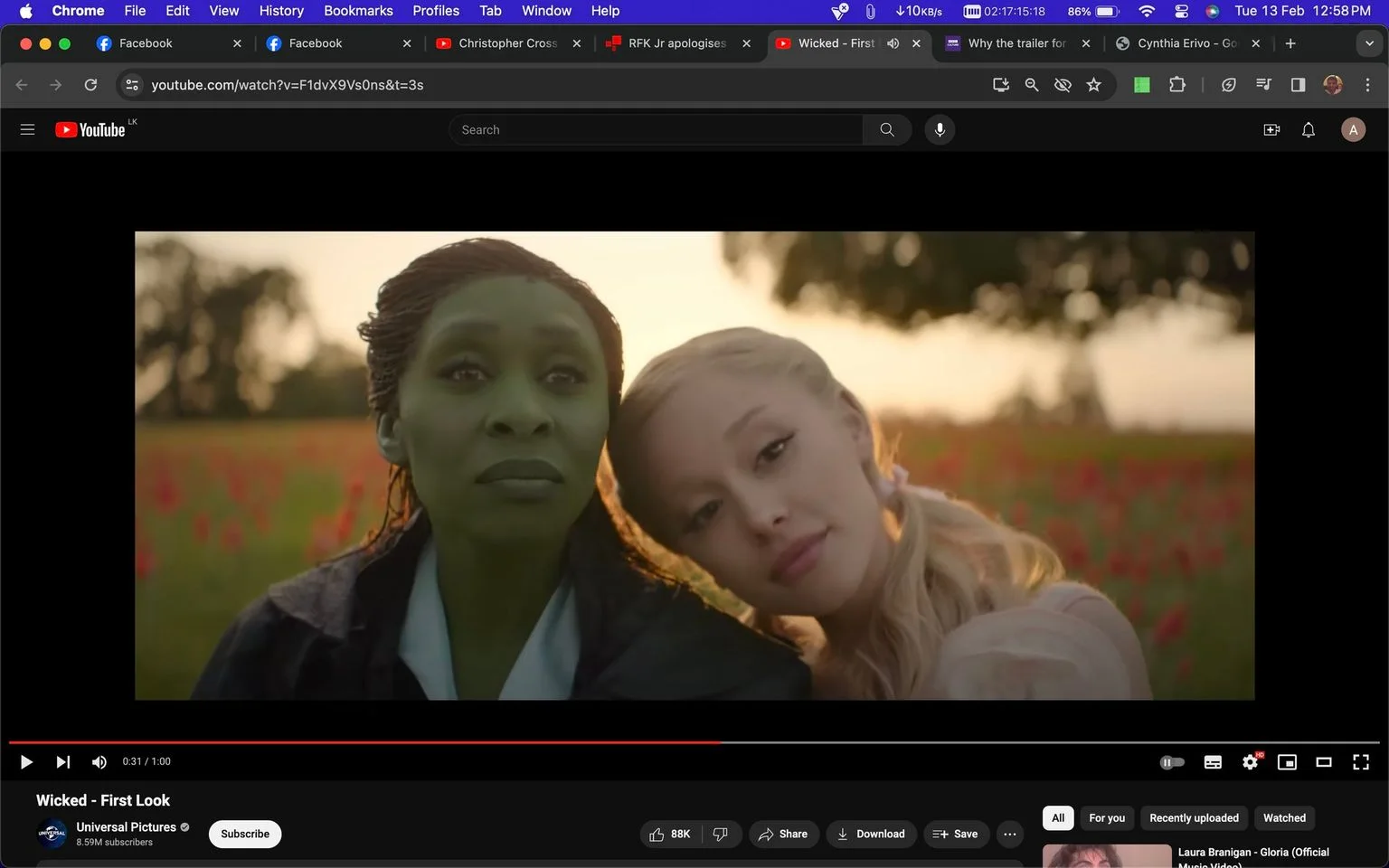Dislike this video
1389x868 pixels.
pyautogui.click(x=721, y=834)
